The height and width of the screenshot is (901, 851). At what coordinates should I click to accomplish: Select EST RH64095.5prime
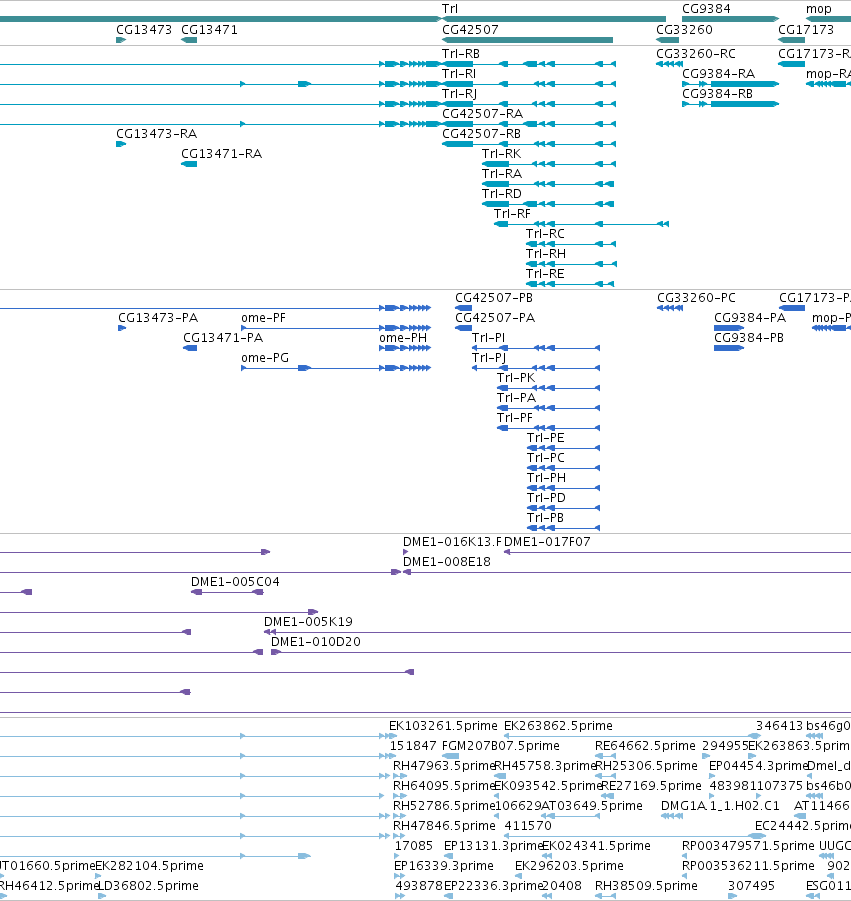444,786
